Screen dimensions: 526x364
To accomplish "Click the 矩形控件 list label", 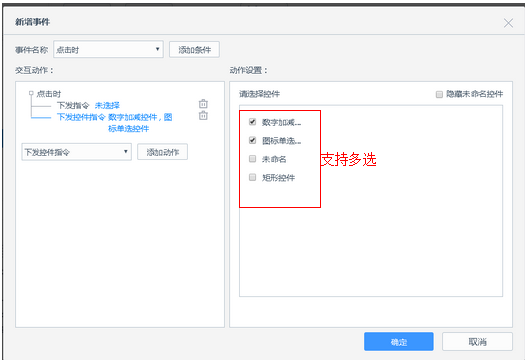I will click(278, 177).
